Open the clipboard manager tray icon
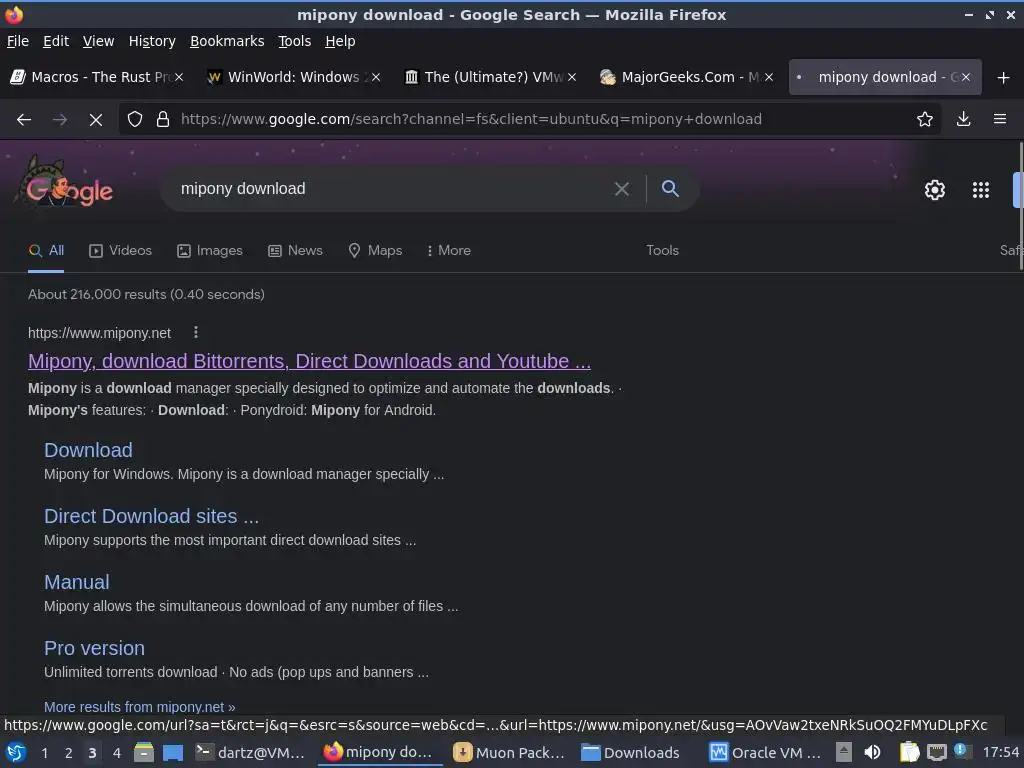 point(909,752)
